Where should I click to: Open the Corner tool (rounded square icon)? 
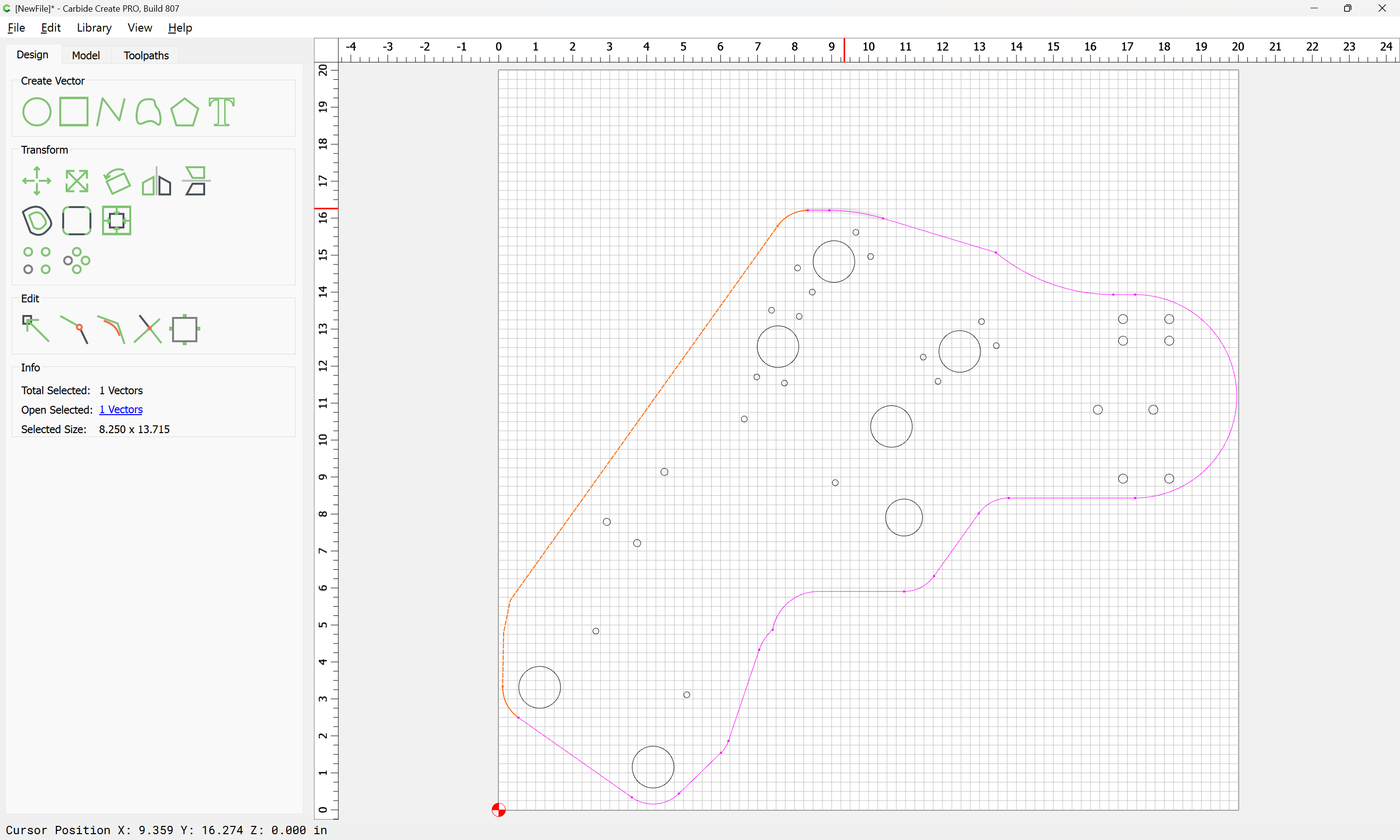(x=76, y=220)
